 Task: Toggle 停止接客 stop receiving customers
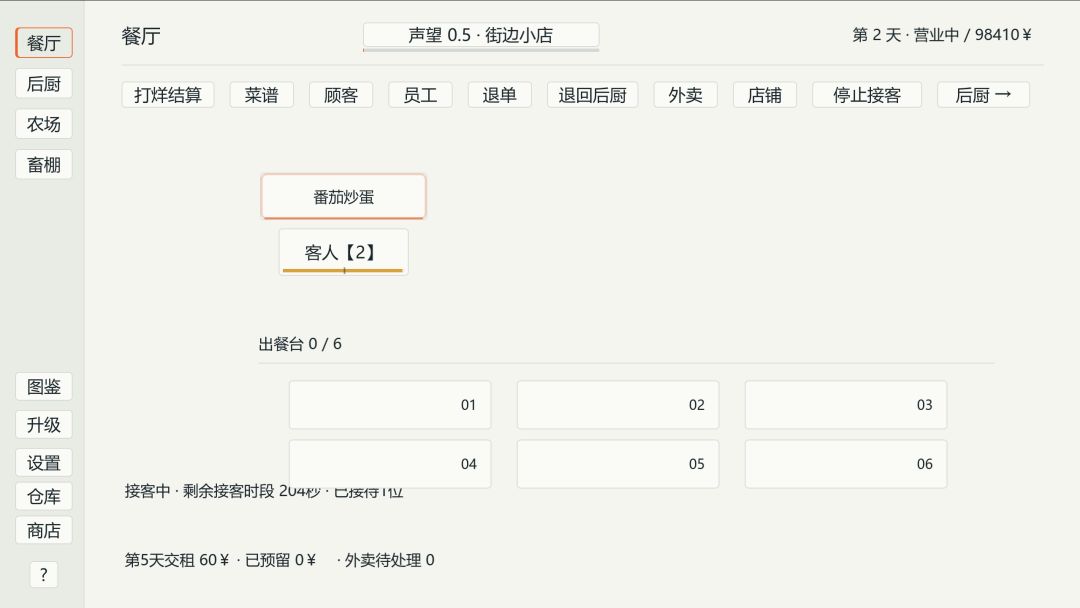[866, 94]
